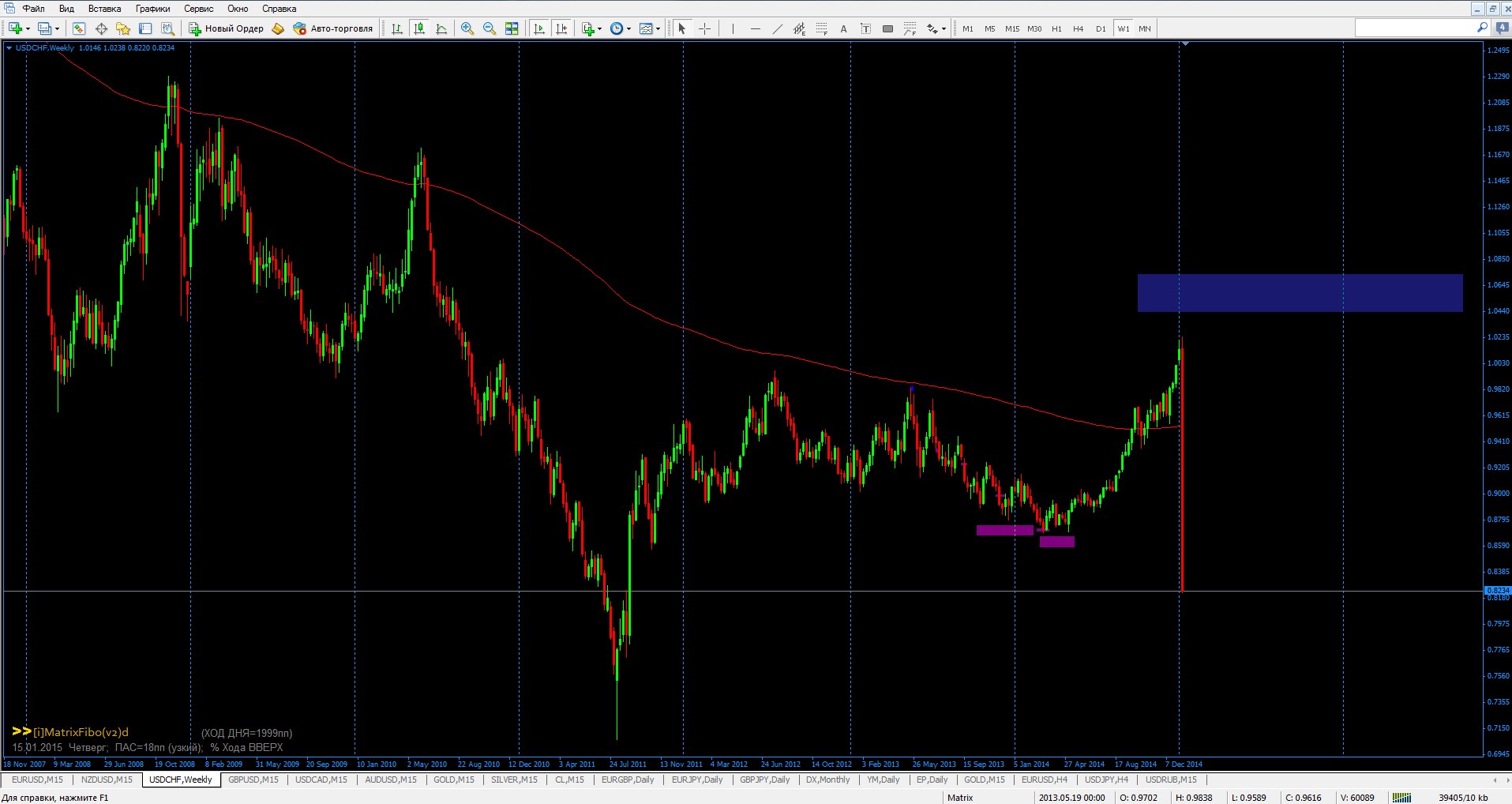Image resolution: width=1512 pixels, height=804 pixels.
Task: Open the Indicators list icon
Action: (588, 28)
